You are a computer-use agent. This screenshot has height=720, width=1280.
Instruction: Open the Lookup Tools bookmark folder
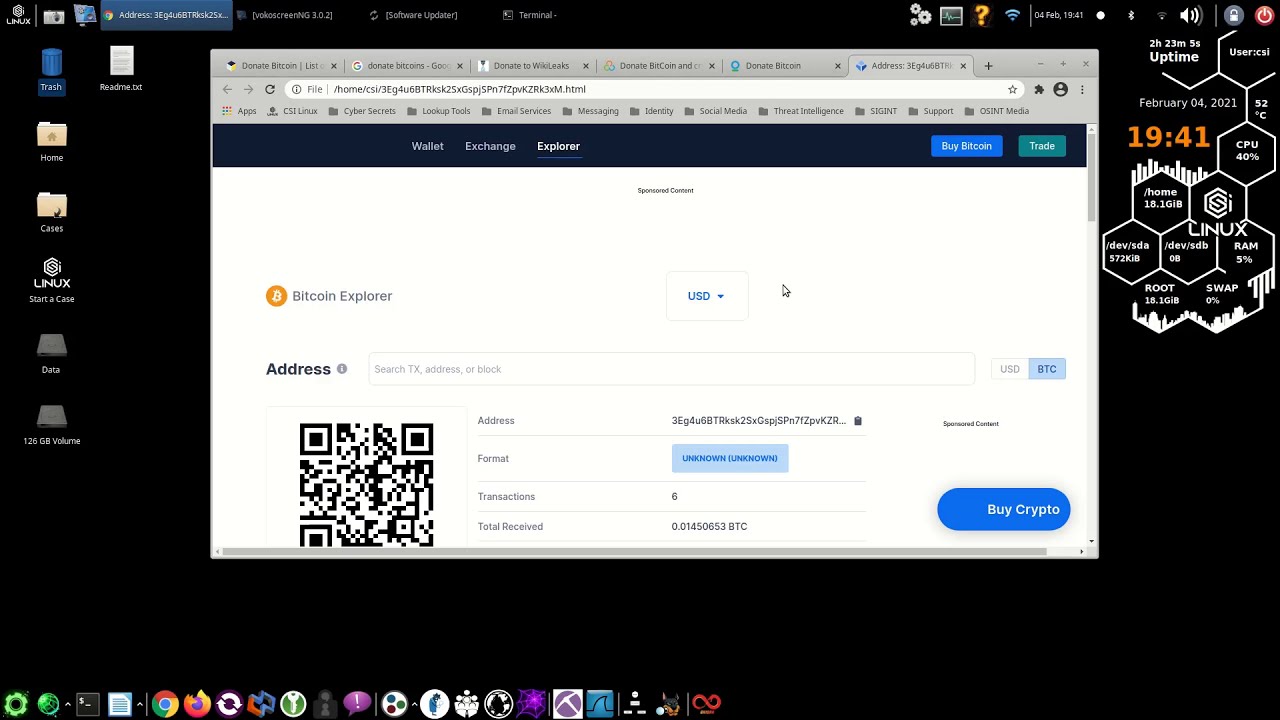click(438, 111)
